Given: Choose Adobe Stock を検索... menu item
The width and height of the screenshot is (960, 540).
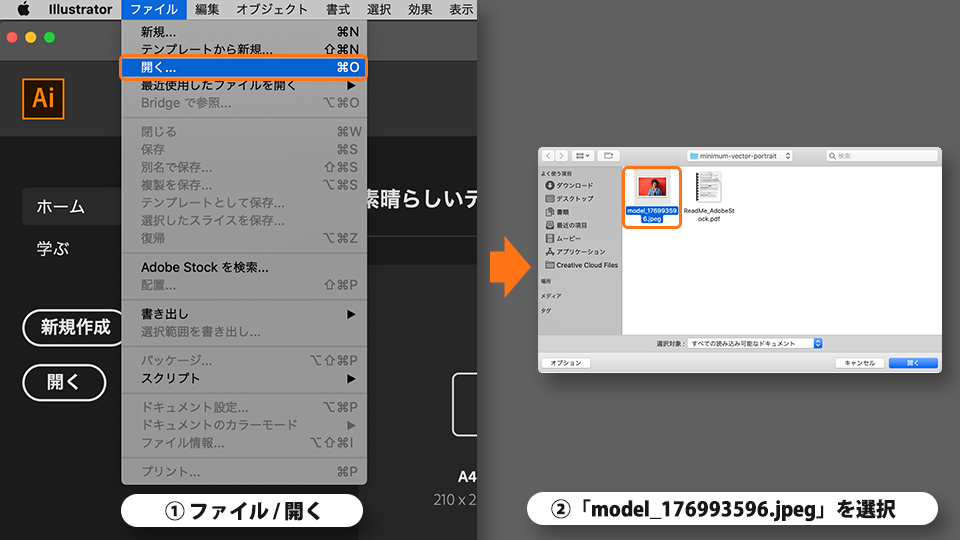Looking at the screenshot, I should (244, 268).
